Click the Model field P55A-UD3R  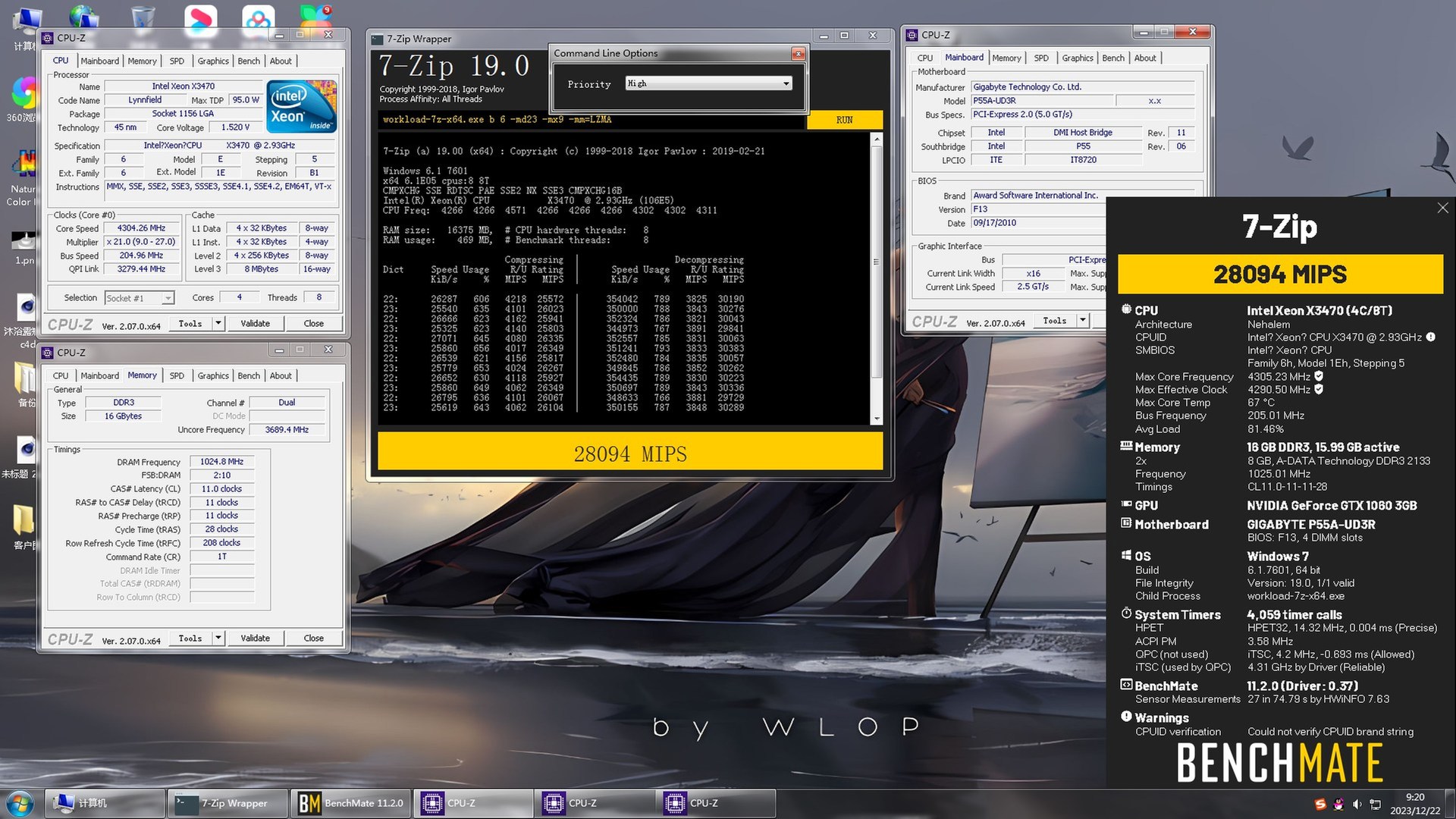[1043, 101]
